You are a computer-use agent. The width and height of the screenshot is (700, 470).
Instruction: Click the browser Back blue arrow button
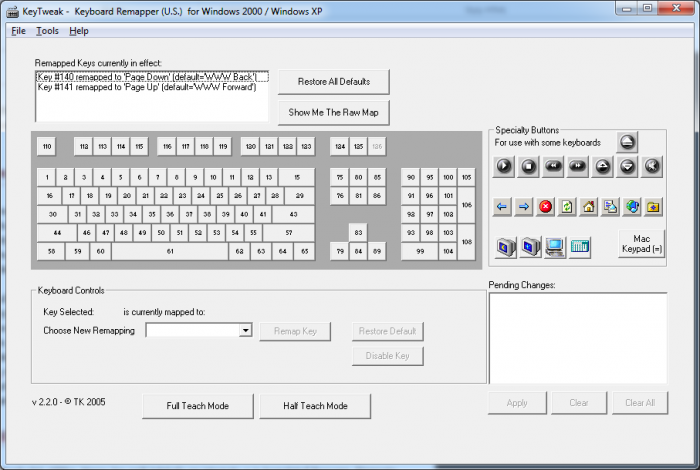pos(503,207)
